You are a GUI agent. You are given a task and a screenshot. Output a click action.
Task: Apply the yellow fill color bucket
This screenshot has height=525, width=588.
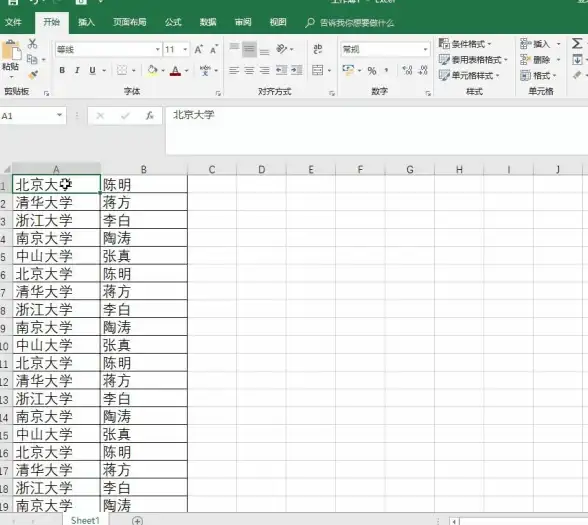(x=153, y=70)
